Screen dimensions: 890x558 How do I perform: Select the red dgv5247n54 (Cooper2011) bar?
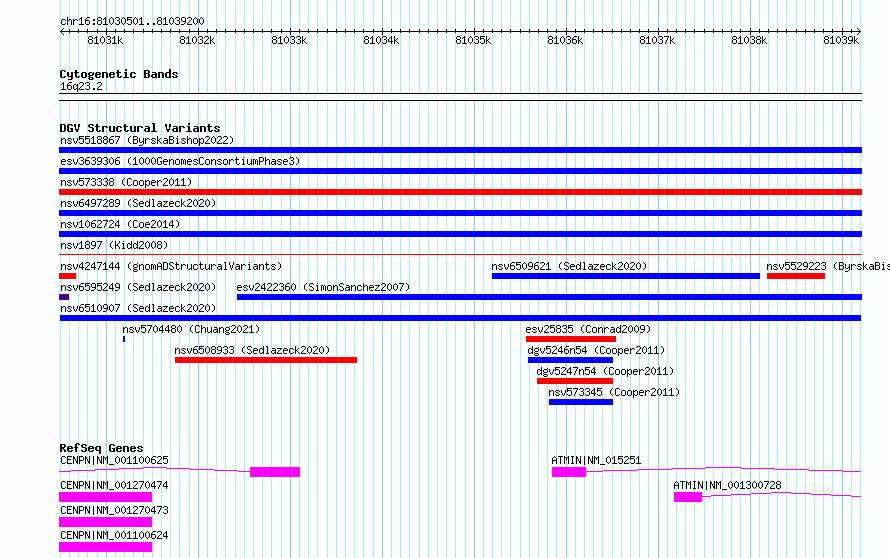tap(575, 381)
